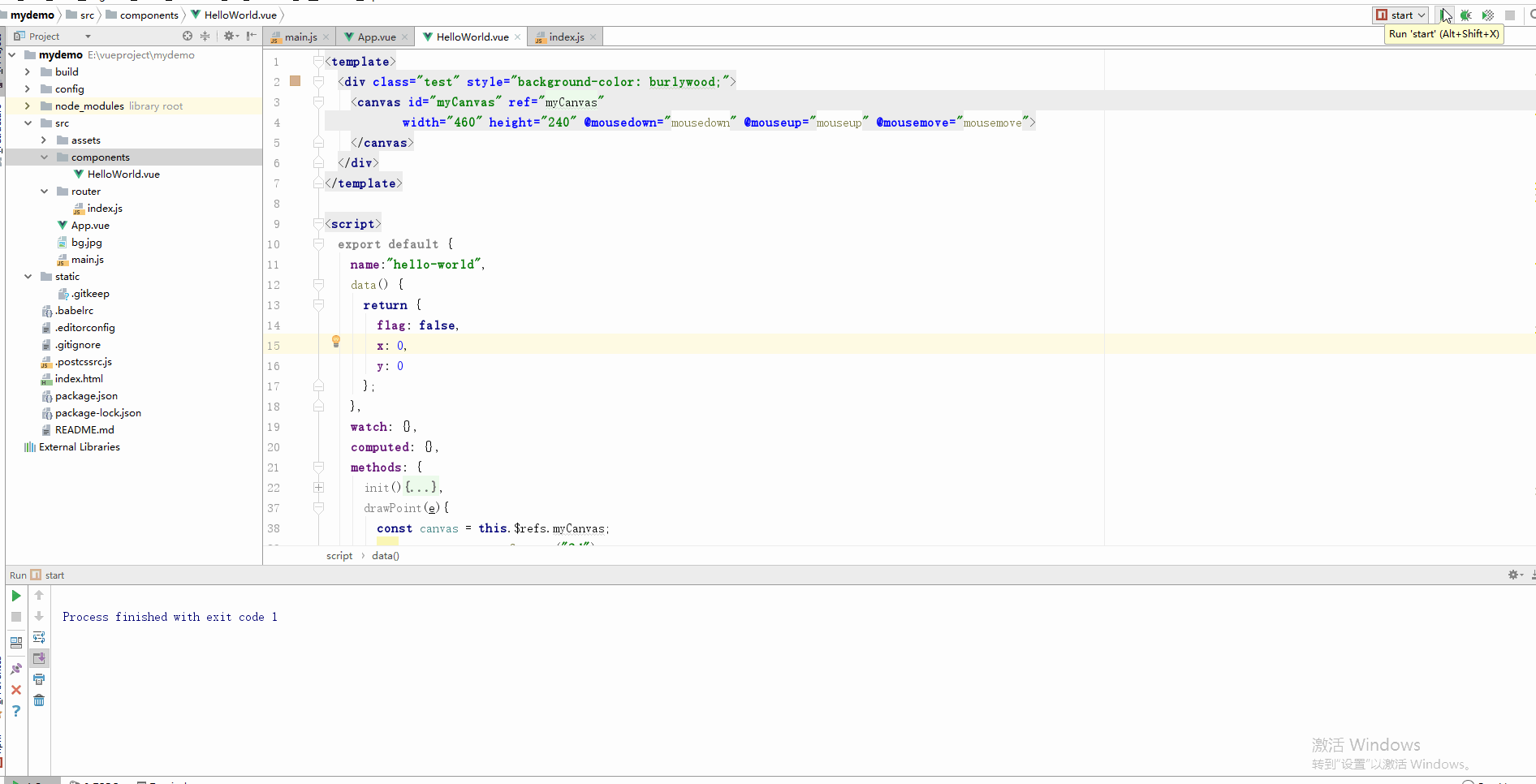Image resolution: width=1536 pixels, height=784 pixels.
Task: Open Run panel help question mark
Action: [16, 711]
